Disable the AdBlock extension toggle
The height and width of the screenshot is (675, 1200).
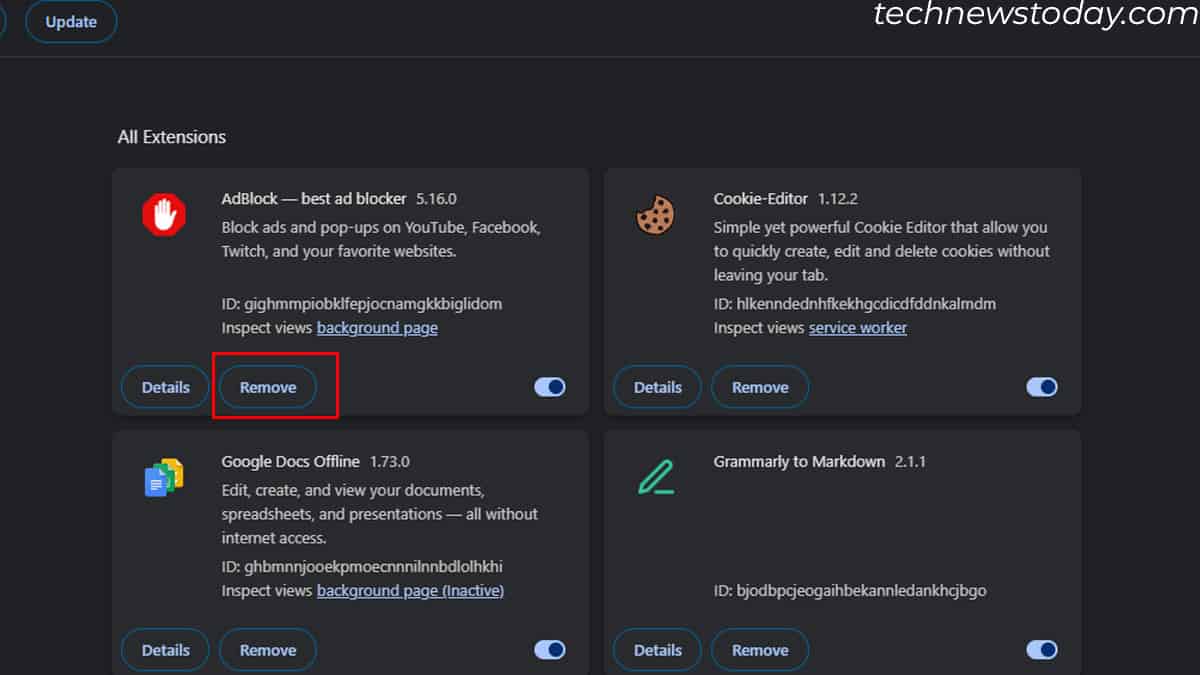[x=549, y=387]
